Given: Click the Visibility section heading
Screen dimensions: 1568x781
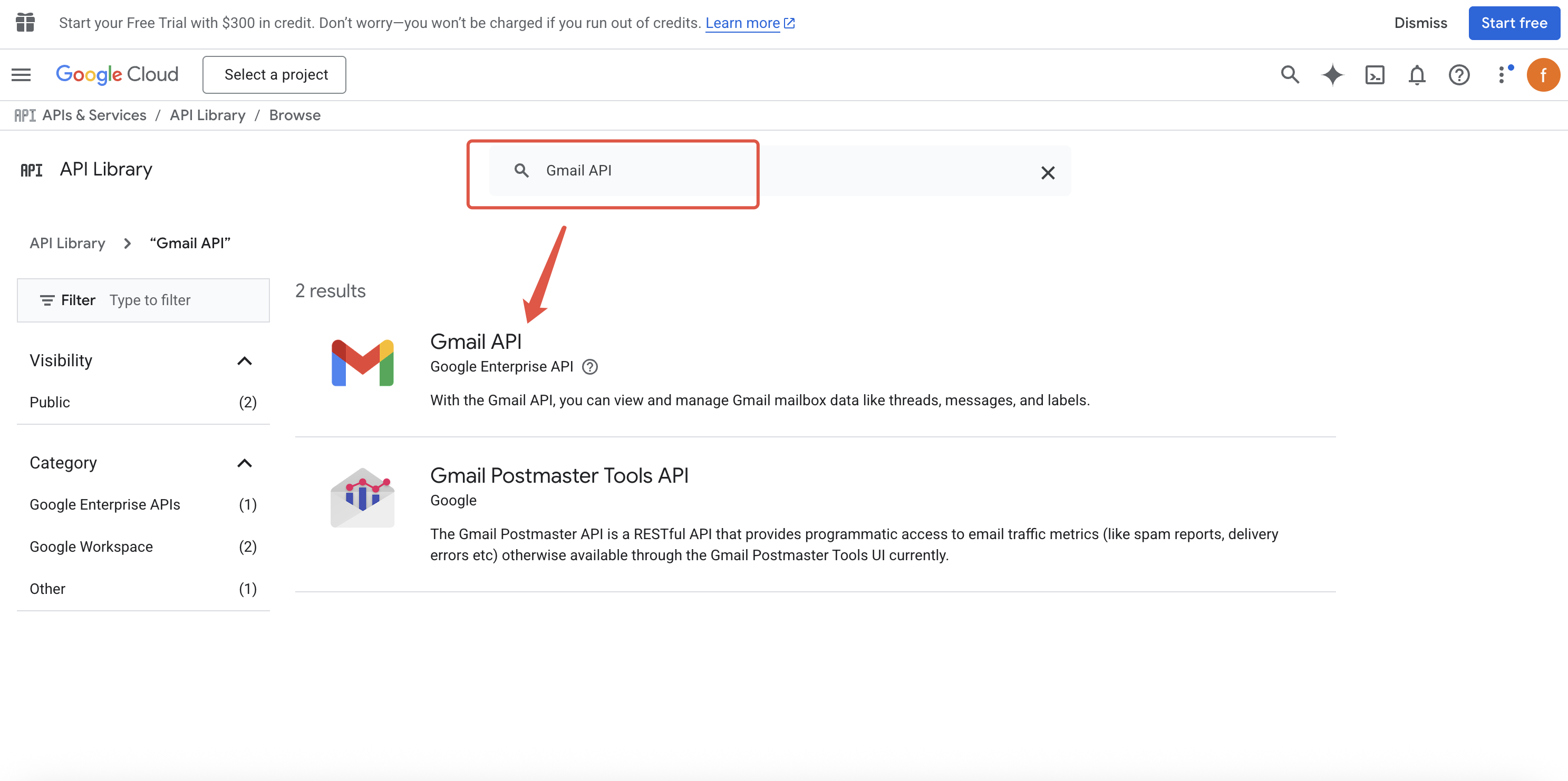Looking at the screenshot, I should click(x=61, y=360).
